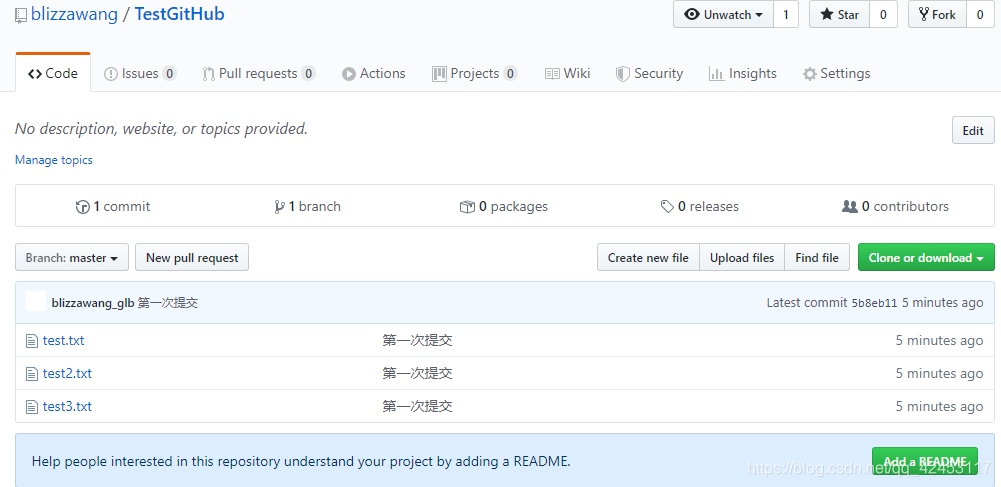The image size is (1001, 487).
Task: Open the Pull requests tab
Action: [259, 73]
